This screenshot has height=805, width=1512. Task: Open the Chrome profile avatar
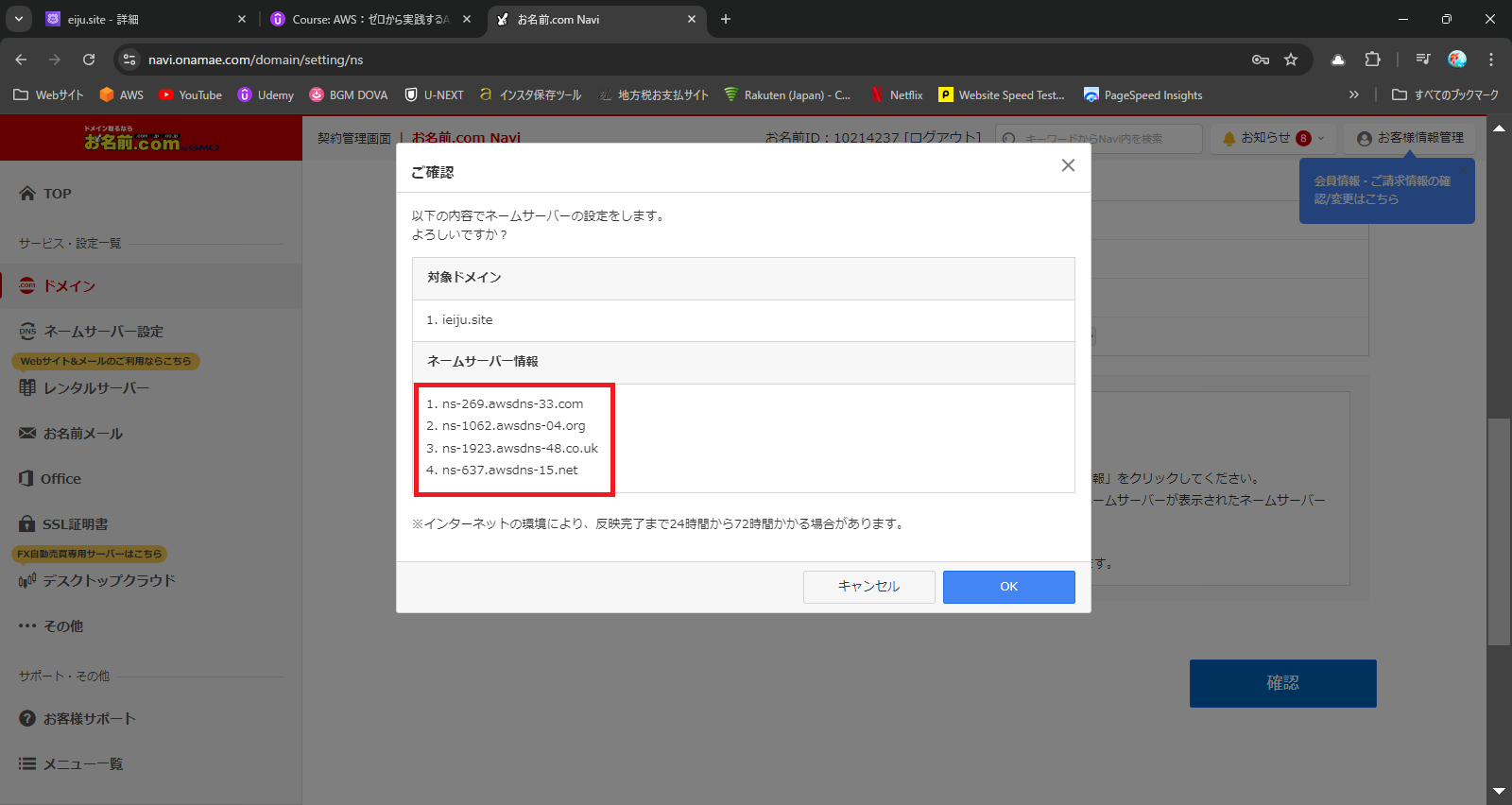coord(1457,60)
